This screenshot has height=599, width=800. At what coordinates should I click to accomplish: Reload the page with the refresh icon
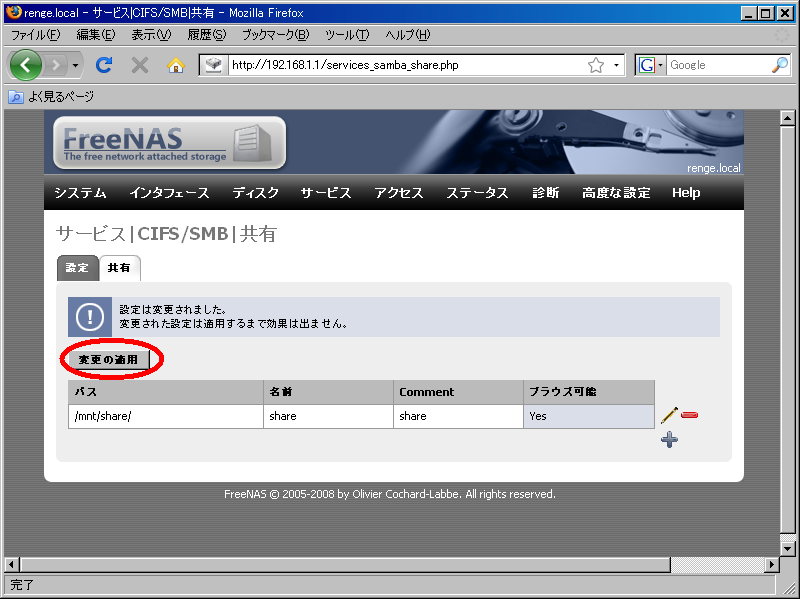tap(104, 65)
